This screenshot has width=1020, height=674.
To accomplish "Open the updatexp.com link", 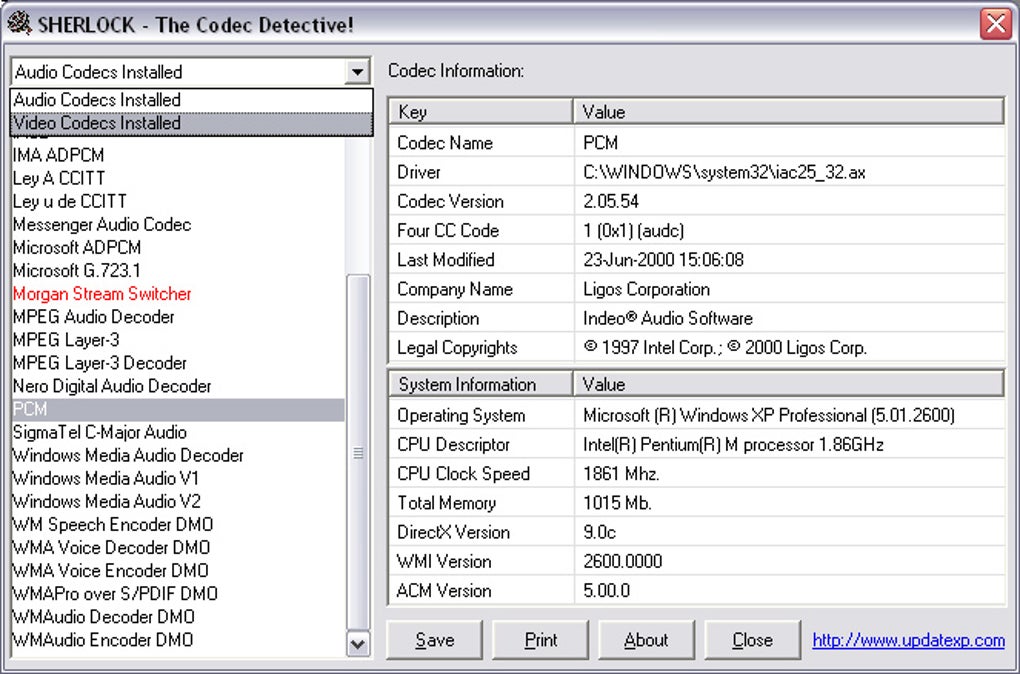I will pos(909,641).
